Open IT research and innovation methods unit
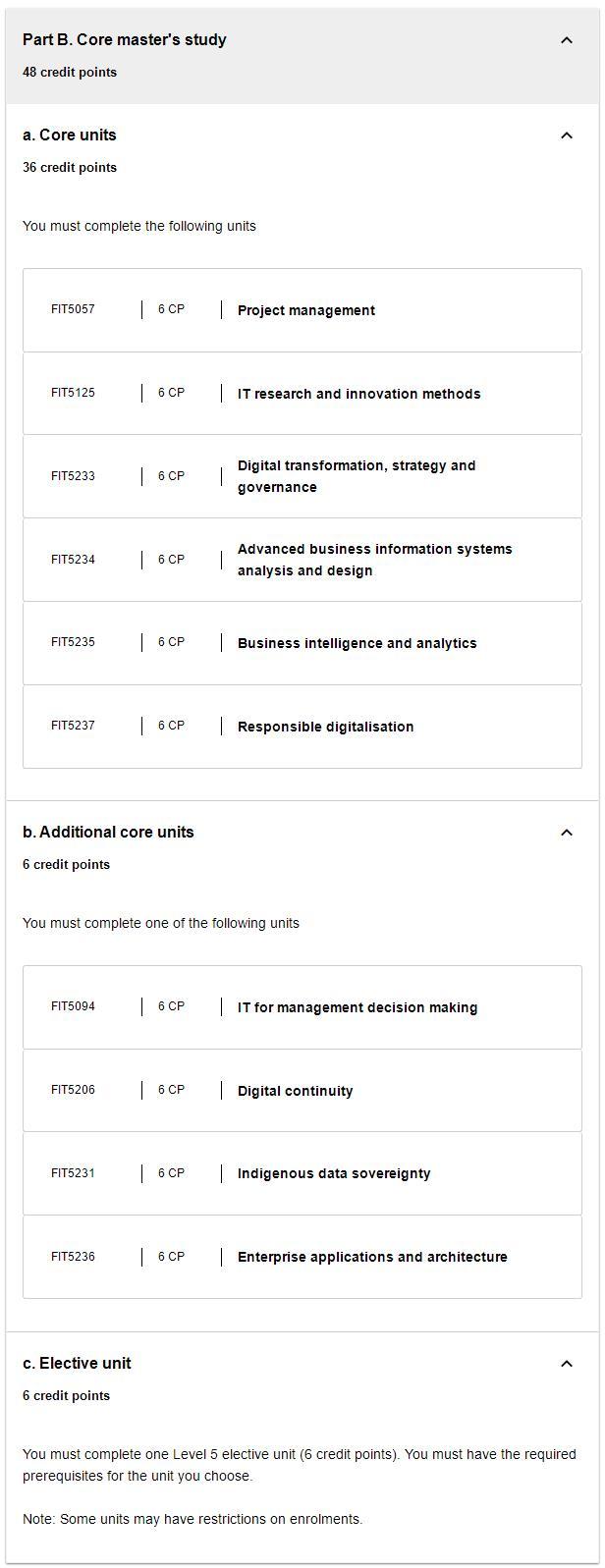 [358, 394]
